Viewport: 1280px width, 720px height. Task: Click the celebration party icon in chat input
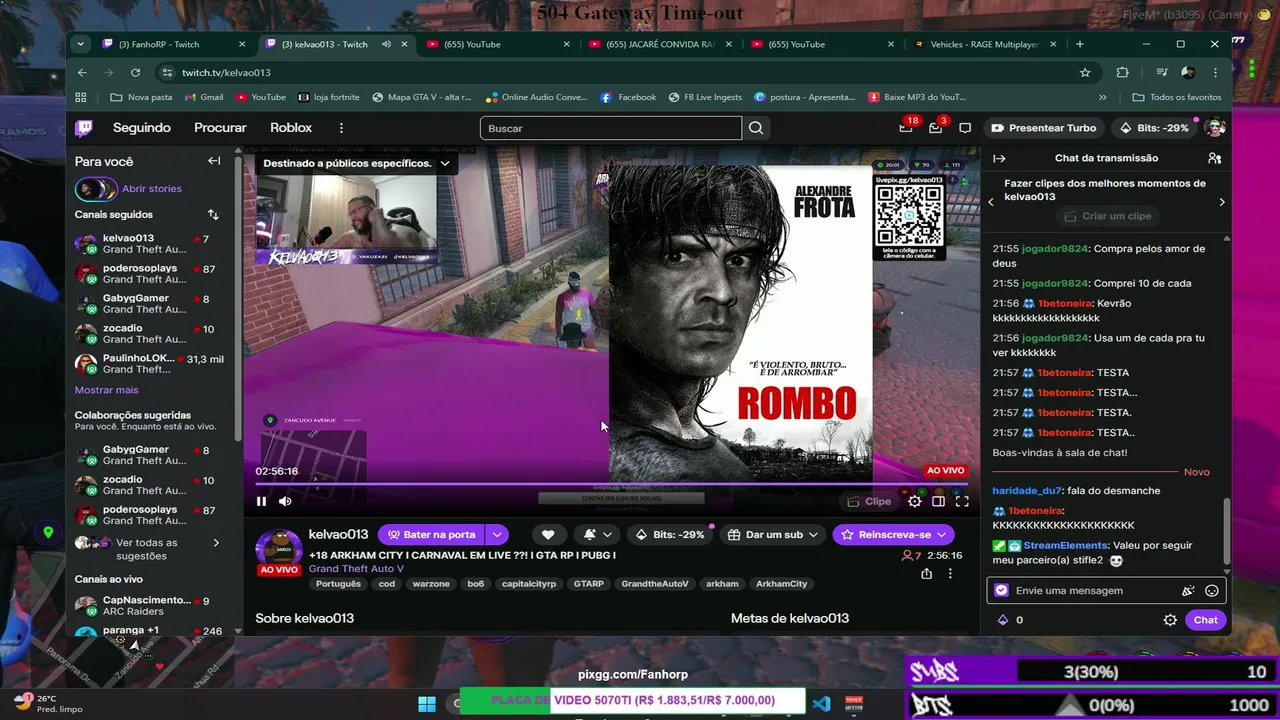point(1188,591)
